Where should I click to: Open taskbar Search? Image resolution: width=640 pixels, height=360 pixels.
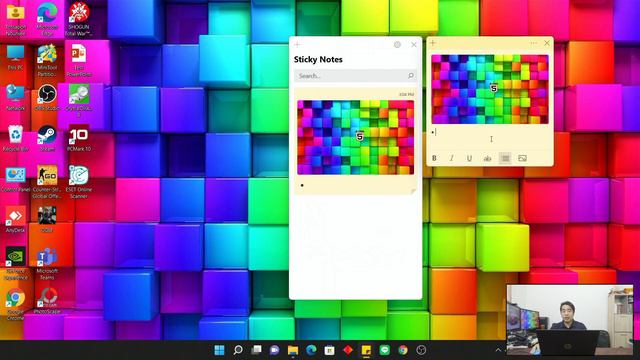[238, 350]
